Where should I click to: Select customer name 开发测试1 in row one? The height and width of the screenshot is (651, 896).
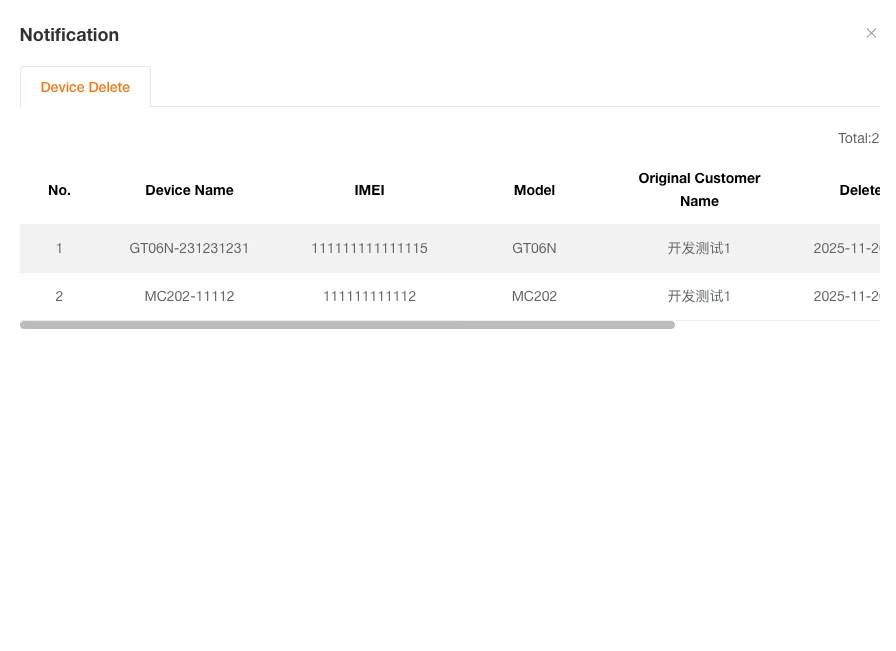click(699, 248)
